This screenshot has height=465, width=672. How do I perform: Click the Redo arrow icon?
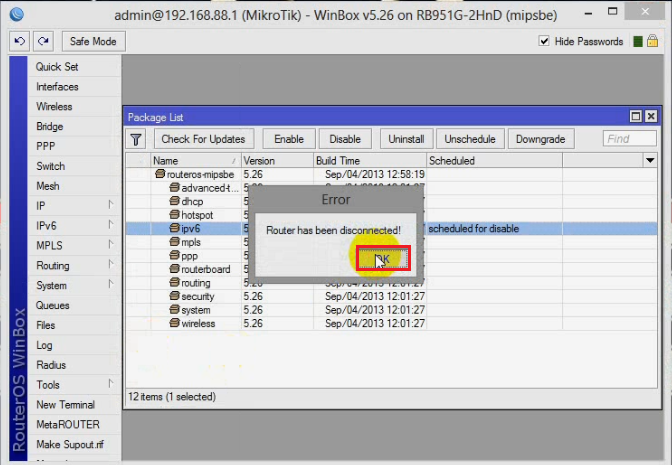click(43, 41)
